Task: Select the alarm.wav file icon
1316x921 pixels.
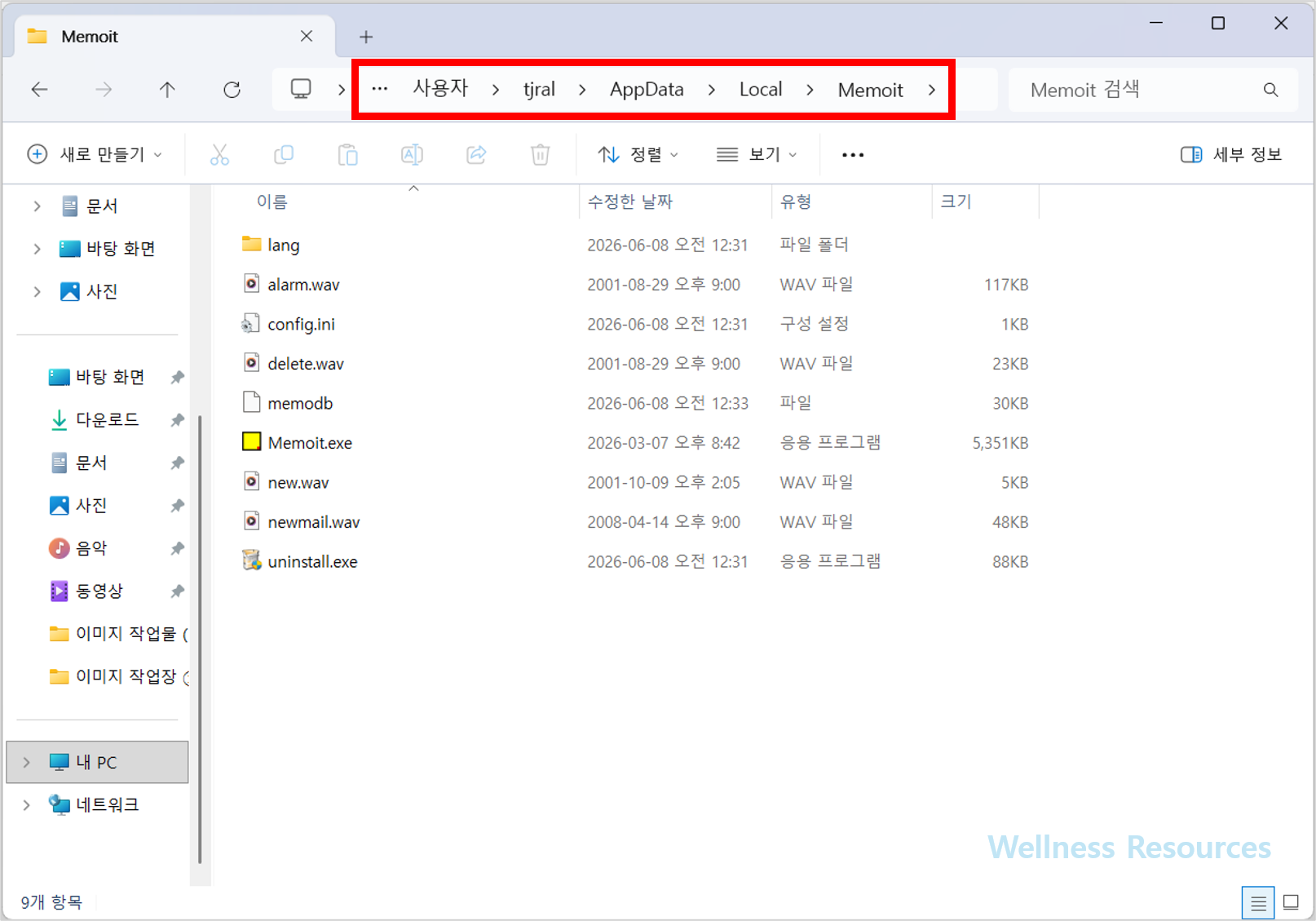Action: click(x=252, y=284)
